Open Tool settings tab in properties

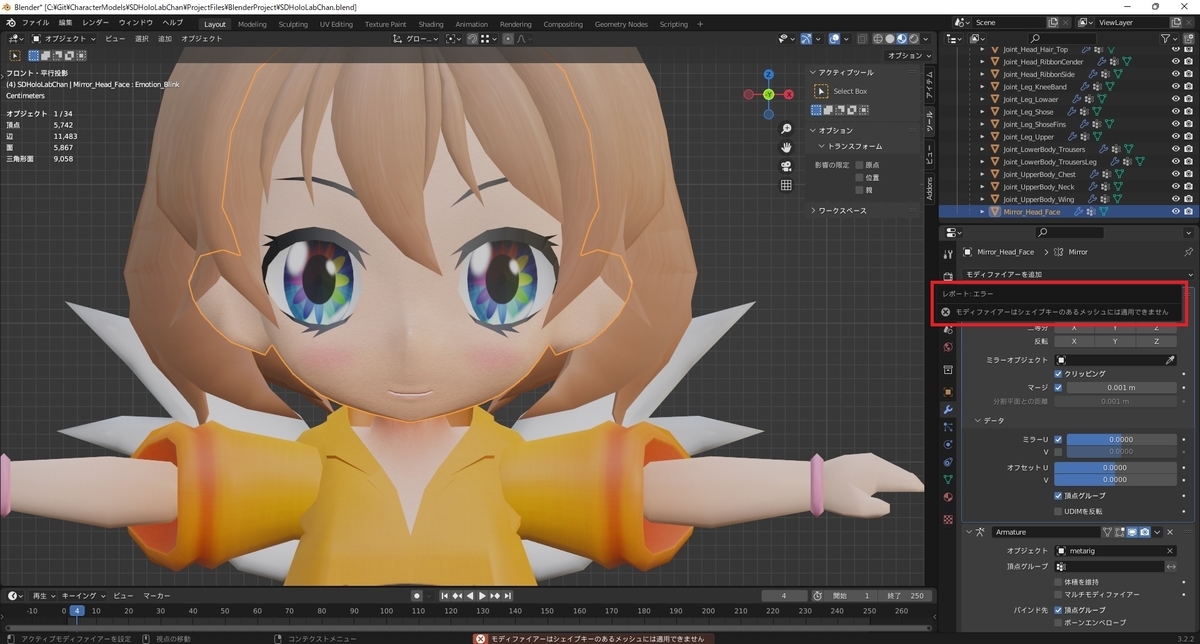tap(948, 254)
